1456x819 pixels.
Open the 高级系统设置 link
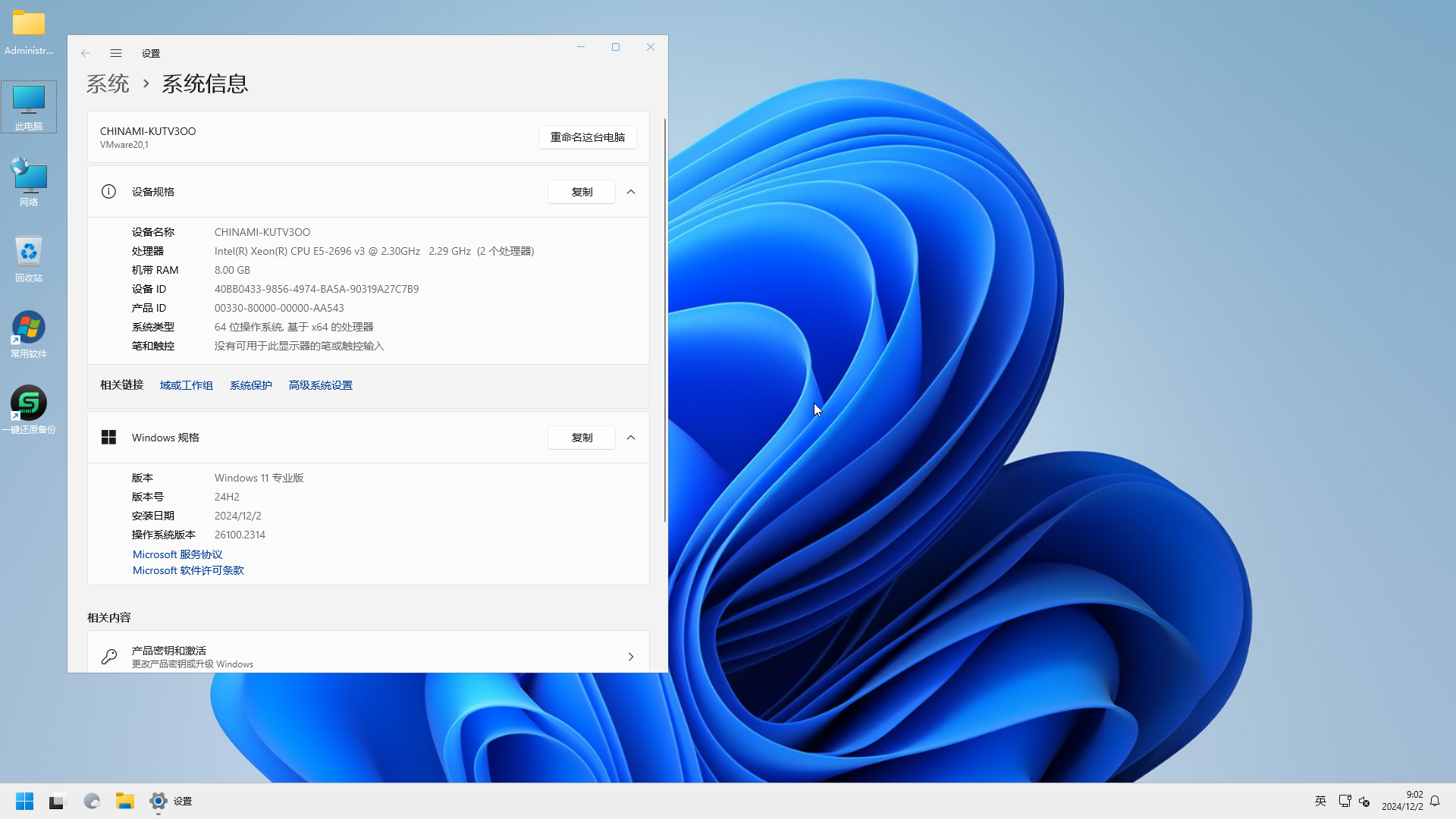pyautogui.click(x=321, y=385)
